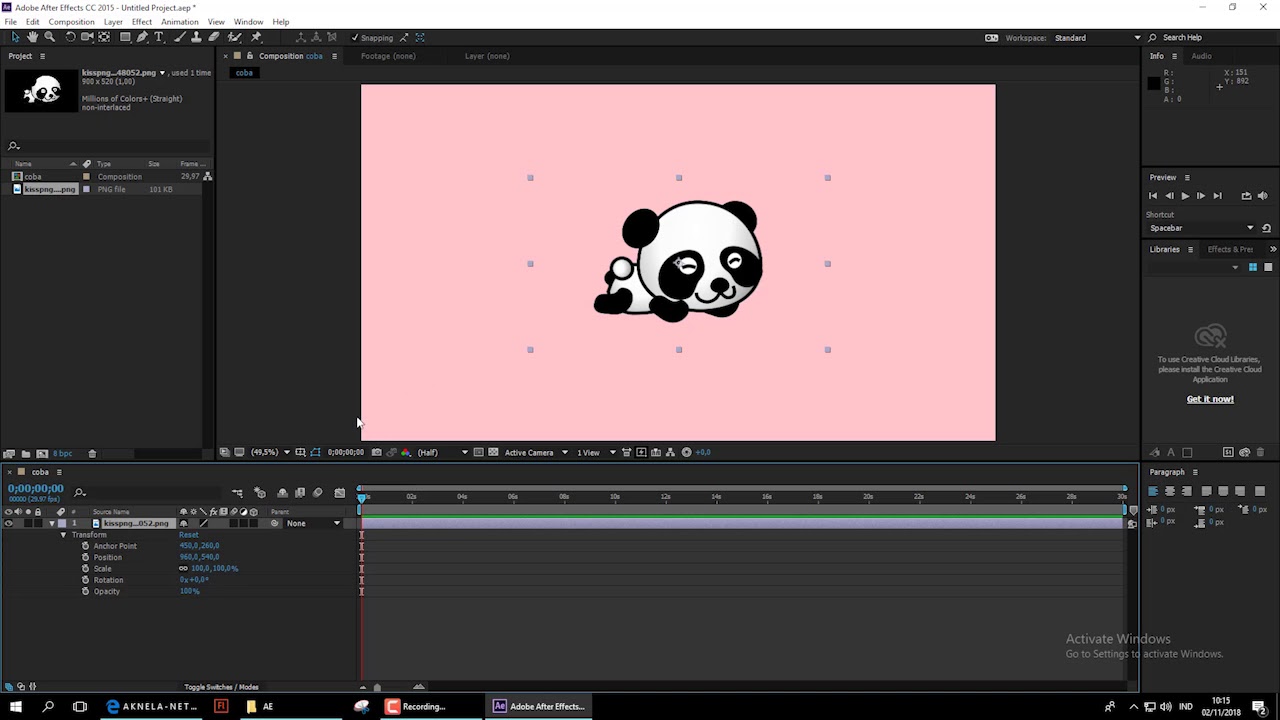The image size is (1280, 720).
Task: Select the Rotation tool
Action: click(x=70, y=37)
